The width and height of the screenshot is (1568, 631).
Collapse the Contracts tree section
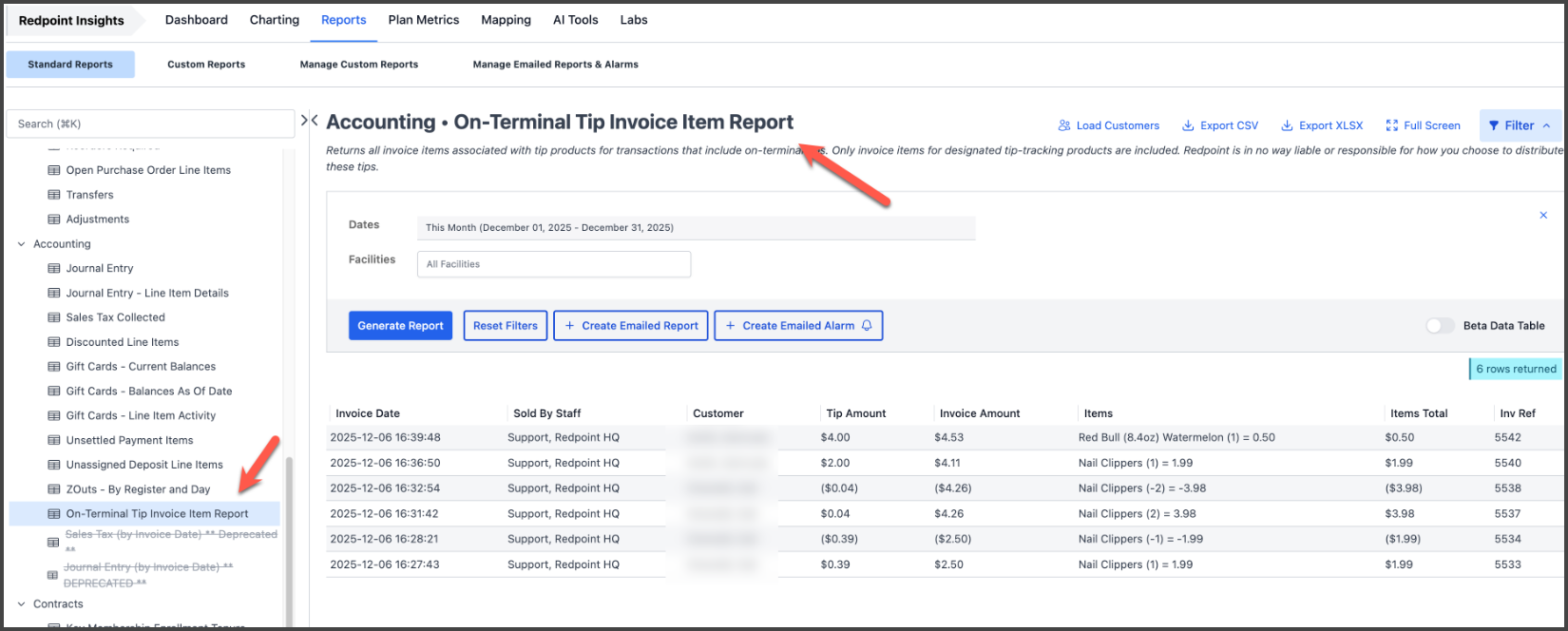click(22, 604)
